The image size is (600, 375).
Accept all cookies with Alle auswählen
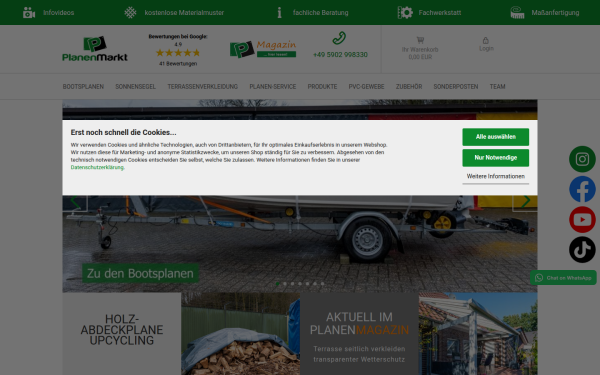coord(496,137)
